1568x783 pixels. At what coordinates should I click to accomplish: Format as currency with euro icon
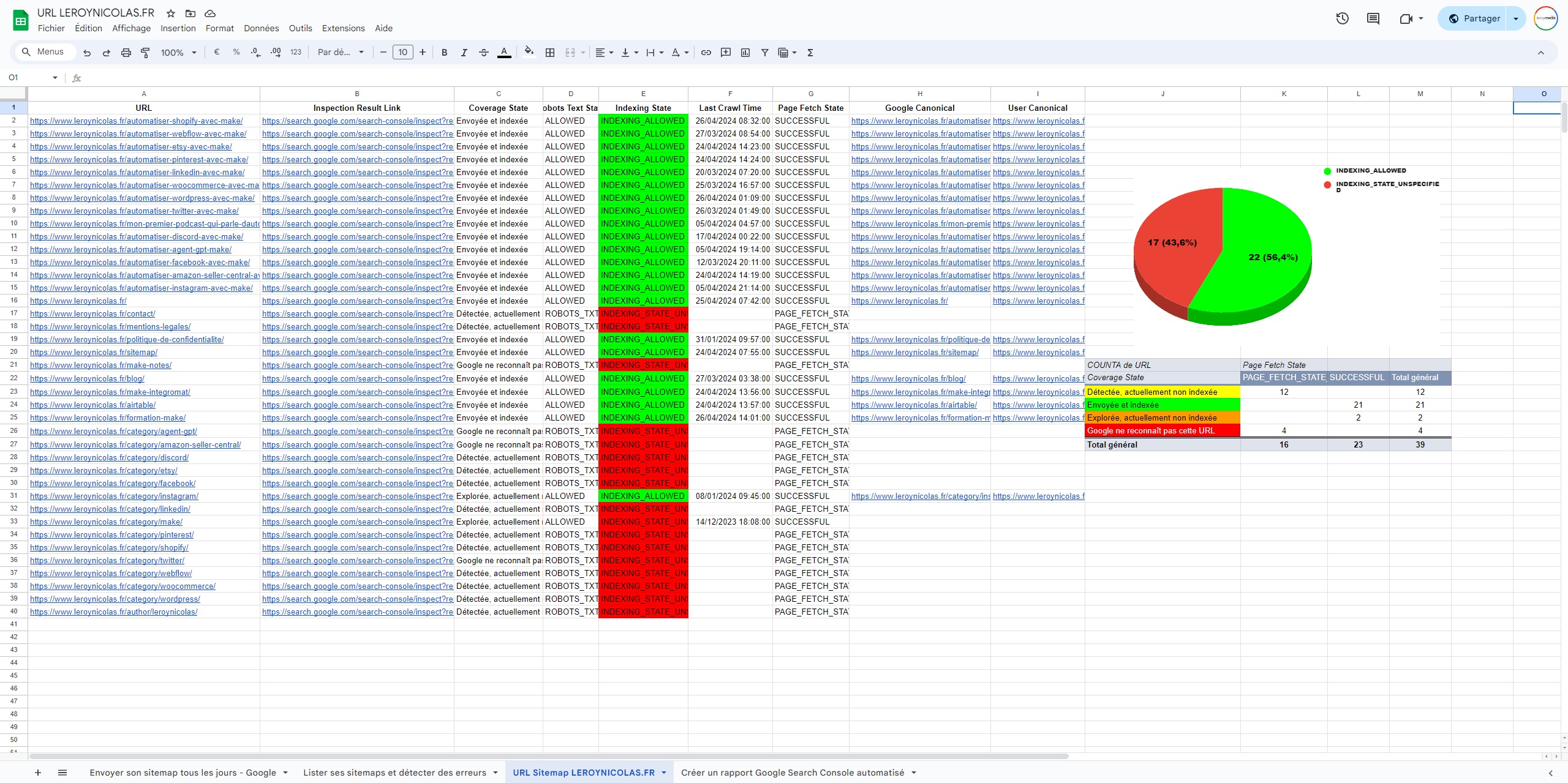click(x=217, y=53)
